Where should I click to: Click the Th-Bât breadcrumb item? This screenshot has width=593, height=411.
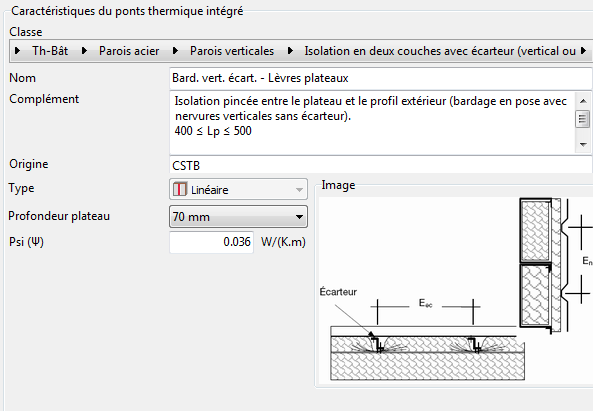tap(50, 51)
